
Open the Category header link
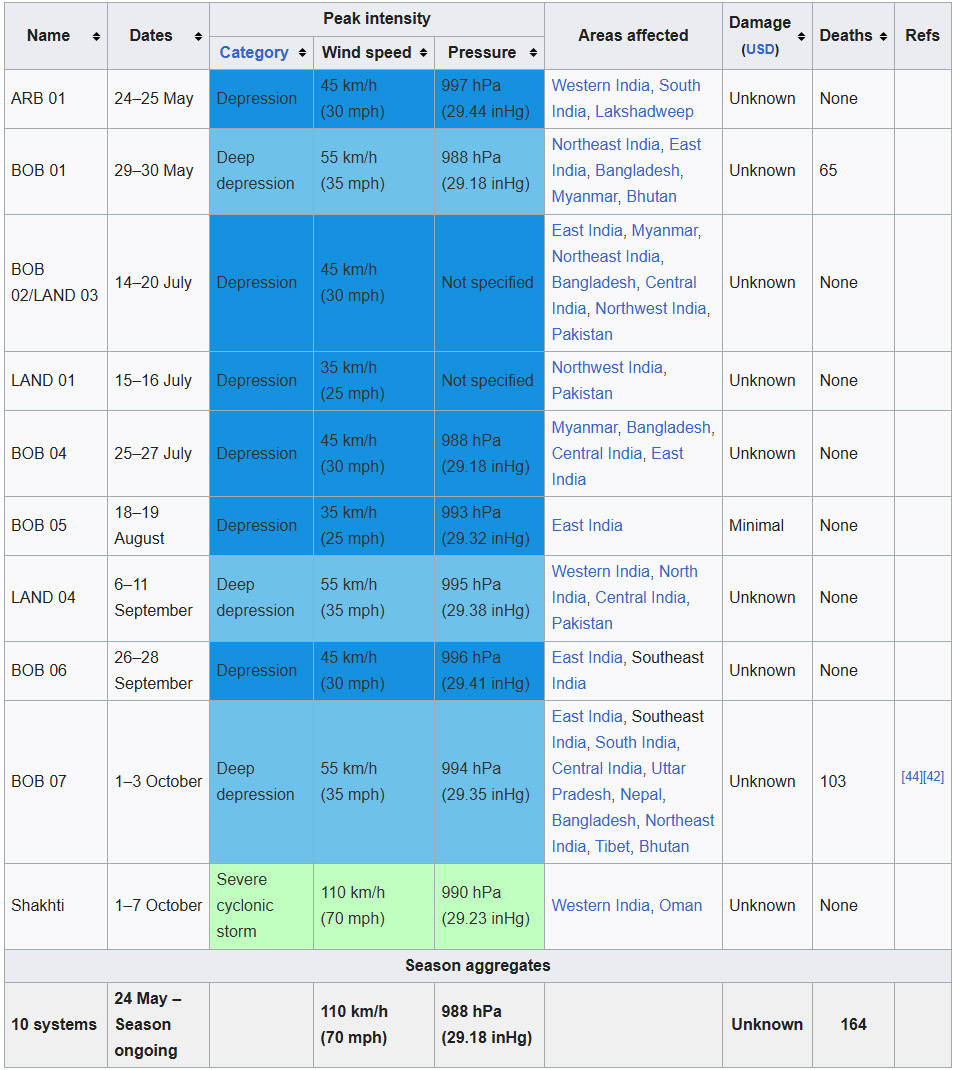pyautogui.click(x=254, y=53)
